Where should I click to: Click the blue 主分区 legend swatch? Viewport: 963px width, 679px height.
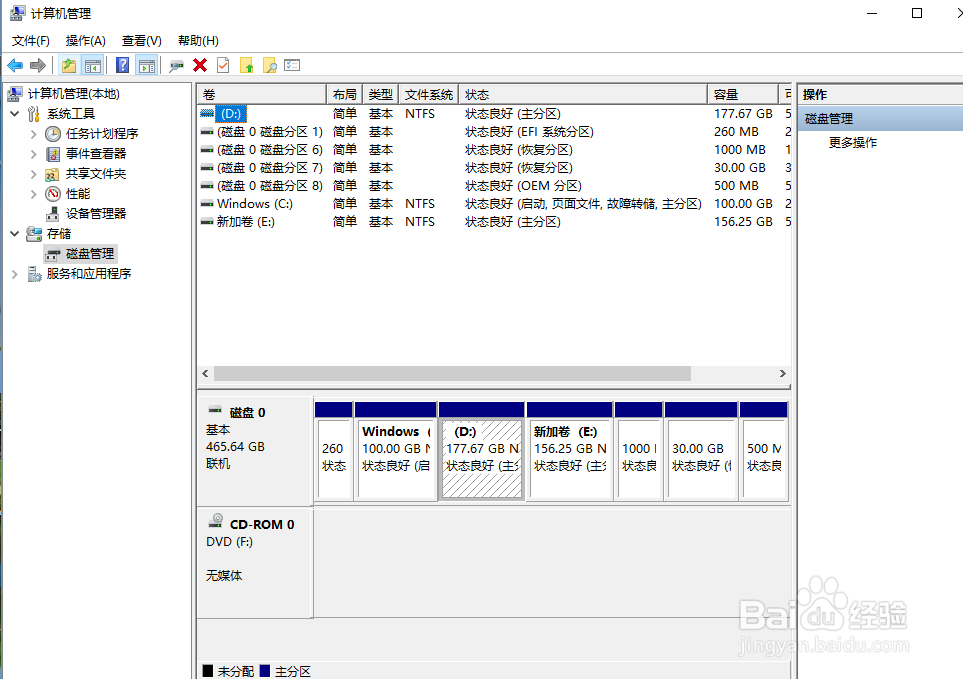(265, 670)
